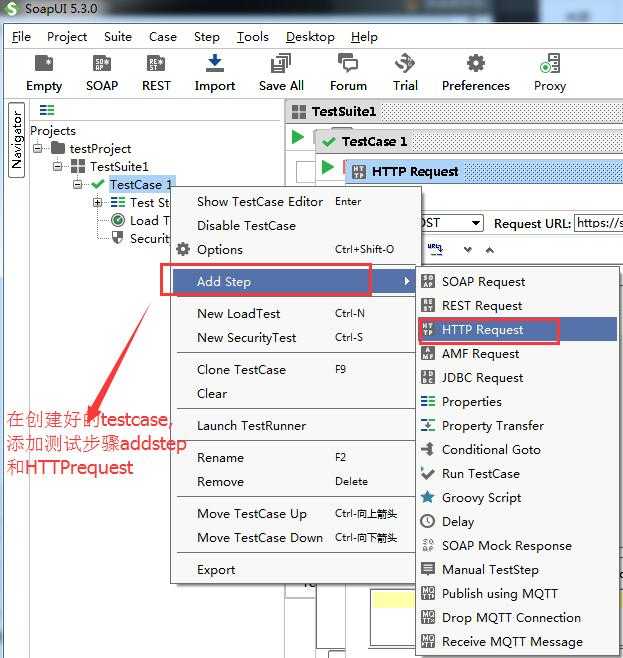Open the Desktop menu
Image resolution: width=623 pixels, height=658 pixels.
pos(310,37)
